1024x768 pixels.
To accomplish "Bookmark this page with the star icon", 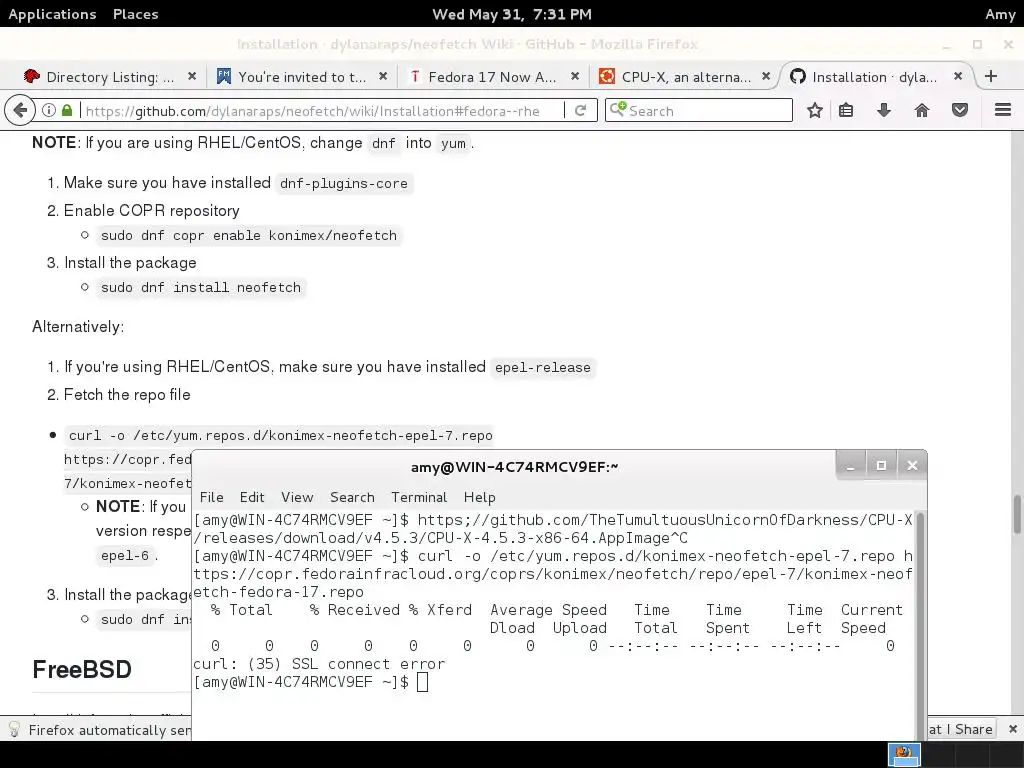I will (x=814, y=110).
